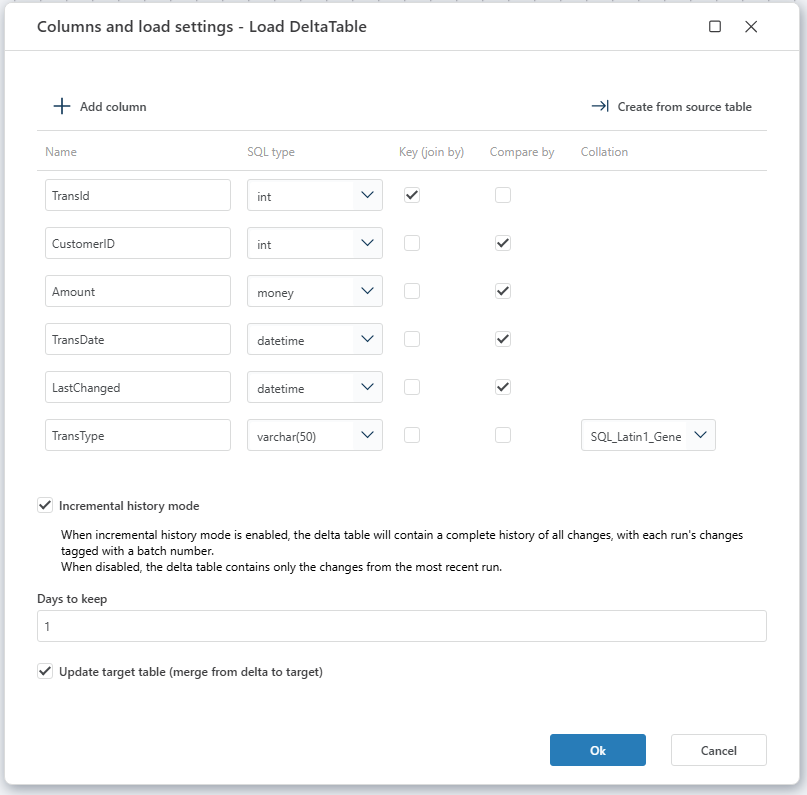The image size is (807, 795).
Task: Check Key (join by) for TransDate
Action: [412, 339]
